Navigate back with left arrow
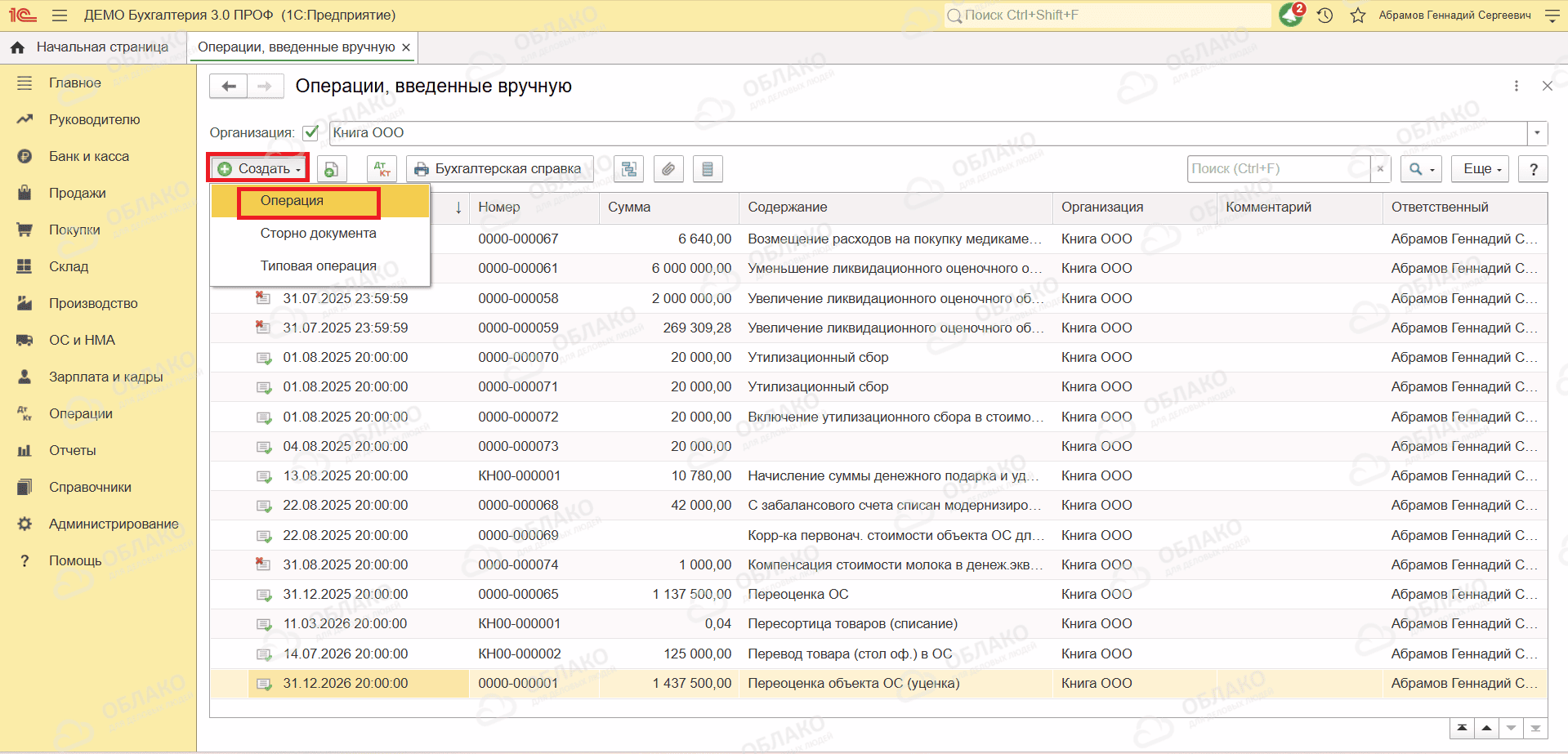Image resolution: width=1568 pixels, height=754 pixels. pyautogui.click(x=229, y=86)
